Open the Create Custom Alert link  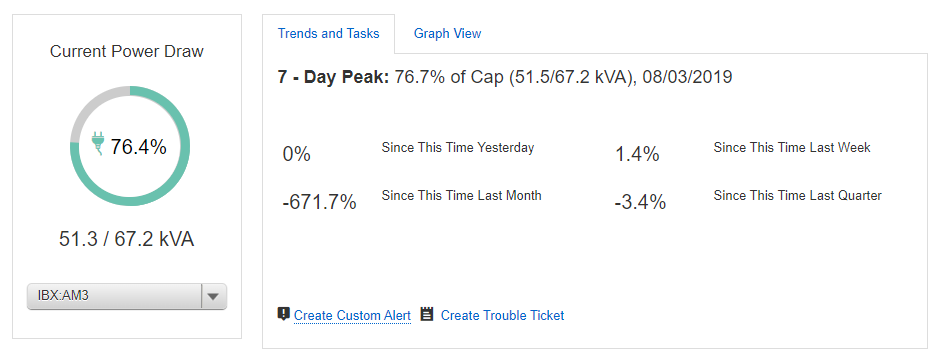coord(352,315)
